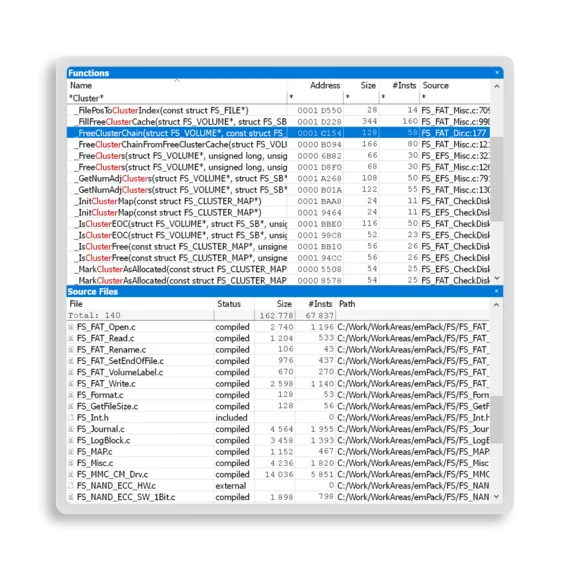Click the file icon for FS_NAND_ECC_SW_1Bit.c

pyautogui.click(x=71, y=497)
